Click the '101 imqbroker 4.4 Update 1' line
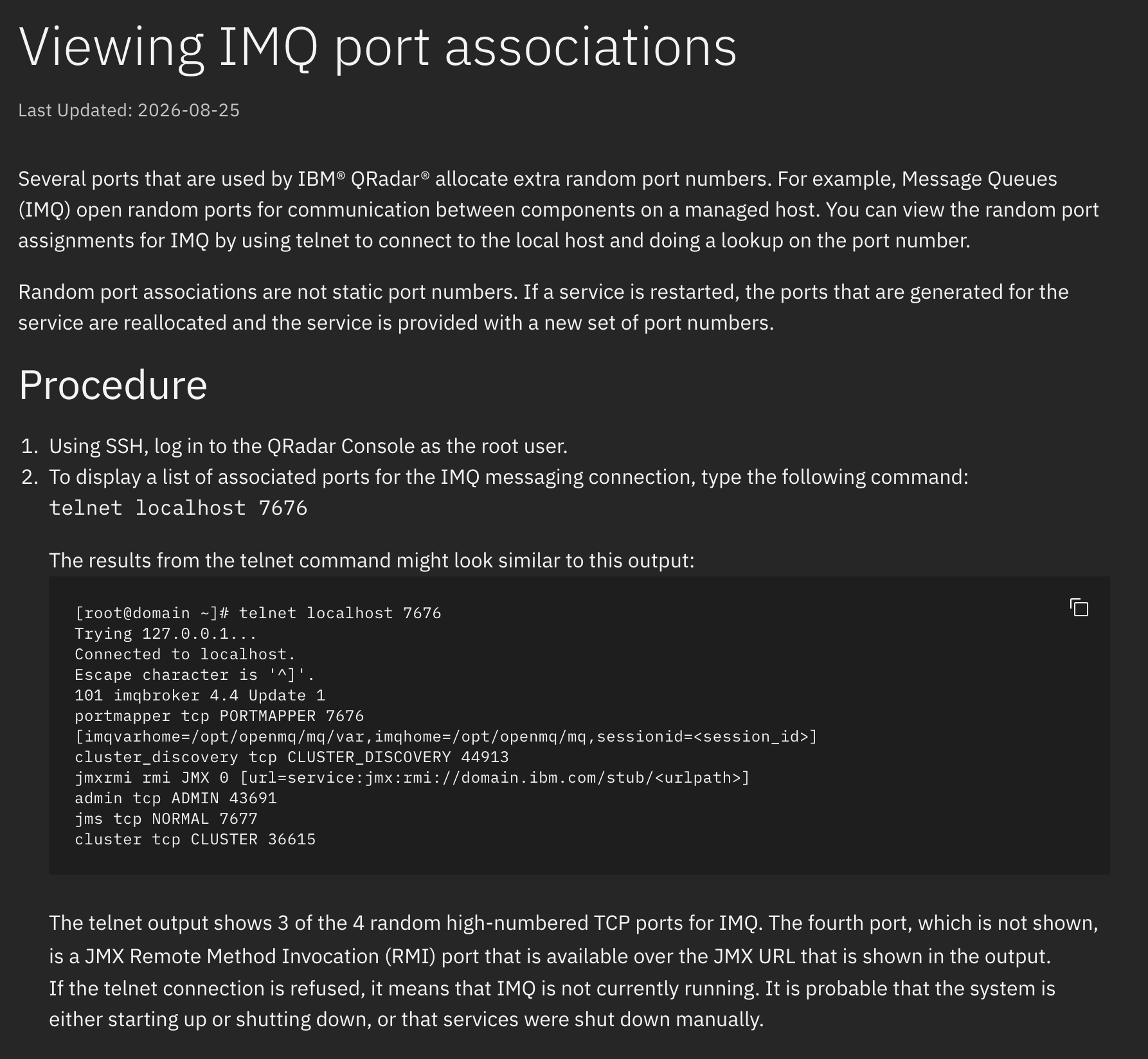1148x1059 pixels. 200,695
